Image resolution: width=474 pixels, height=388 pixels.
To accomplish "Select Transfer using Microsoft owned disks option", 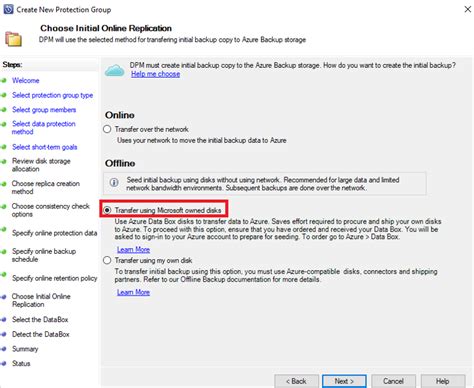I will click(107, 210).
